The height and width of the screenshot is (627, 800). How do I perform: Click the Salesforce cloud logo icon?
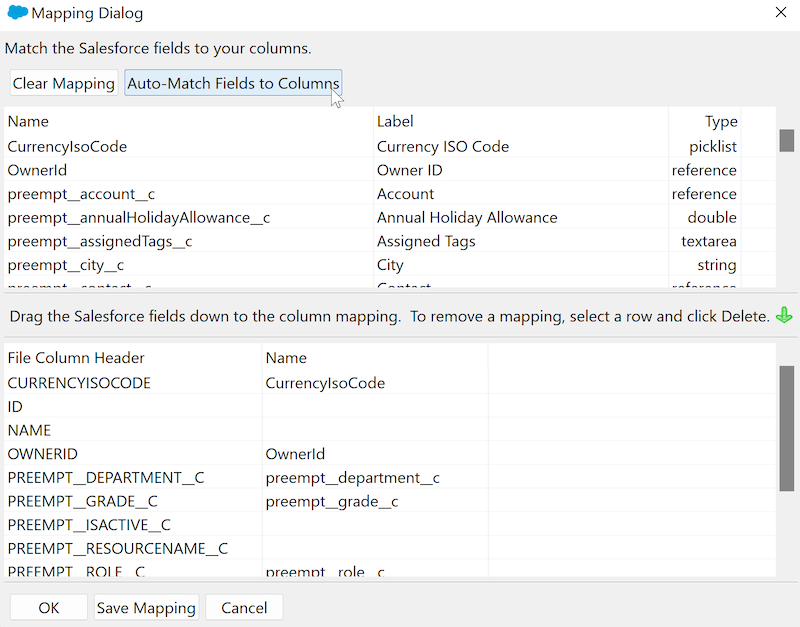[17, 14]
